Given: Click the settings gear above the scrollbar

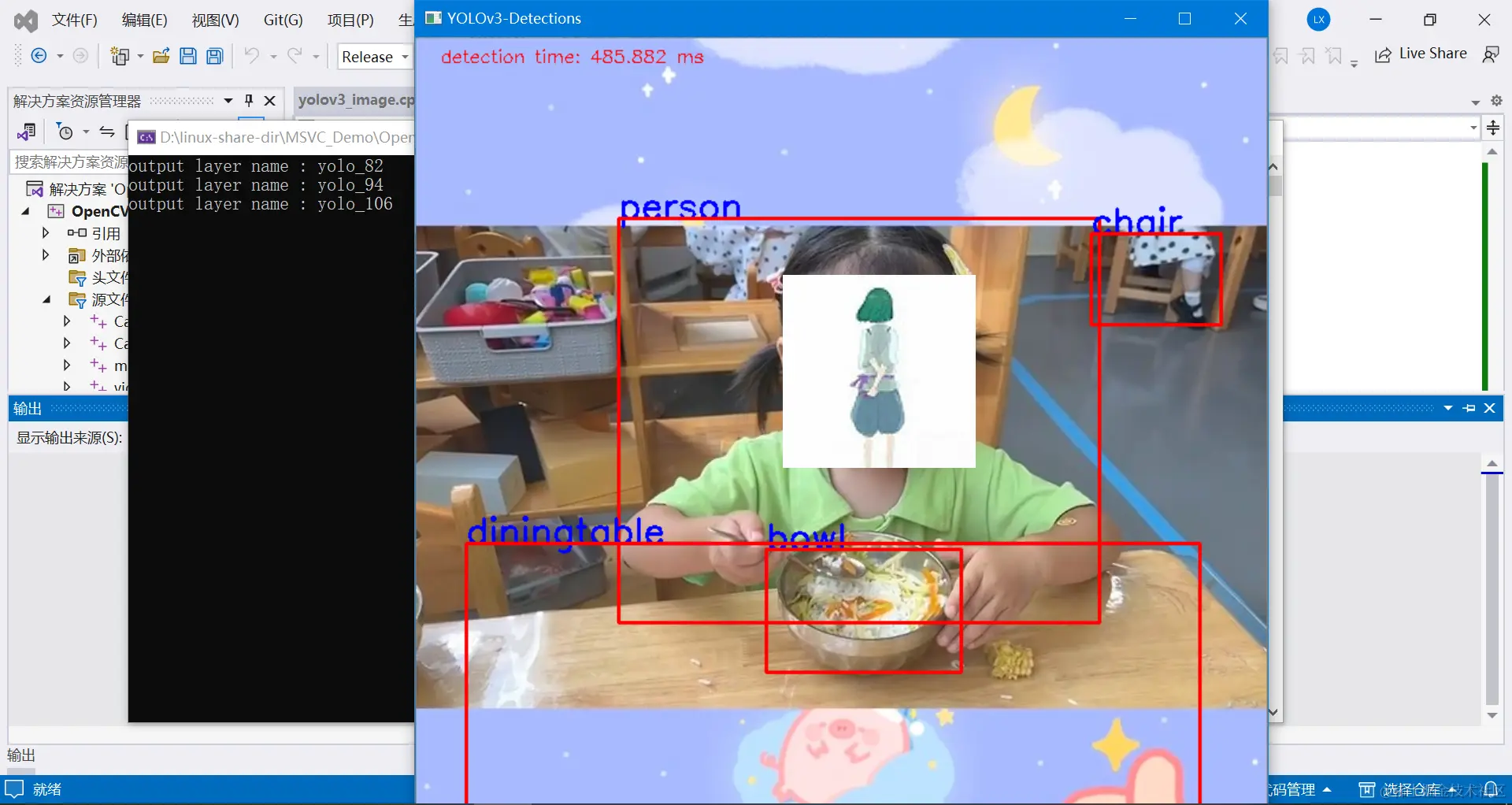Looking at the screenshot, I should click(1497, 101).
